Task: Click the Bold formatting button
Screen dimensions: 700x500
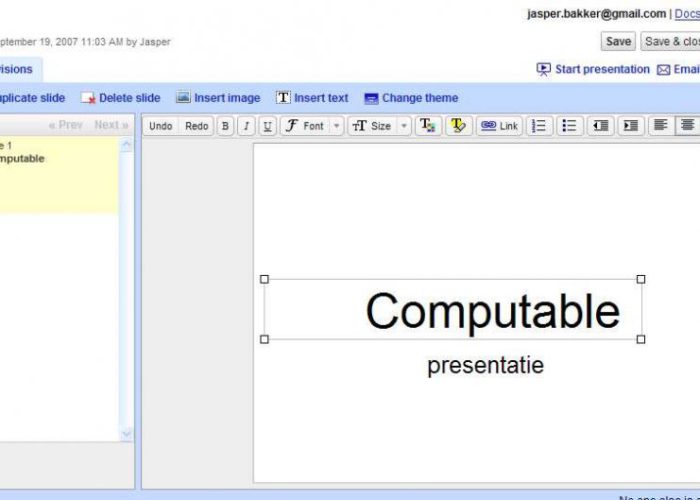Action: [x=225, y=126]
